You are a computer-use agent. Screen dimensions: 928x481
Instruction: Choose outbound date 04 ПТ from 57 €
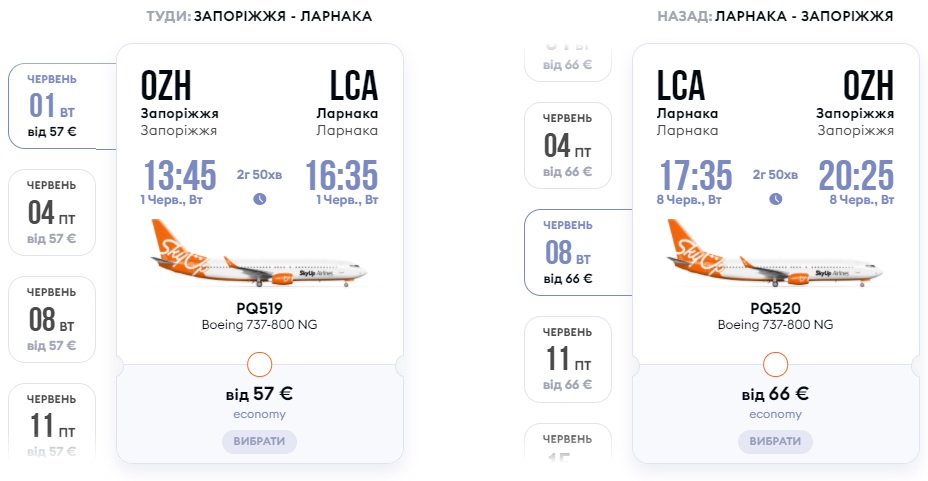[52, 212]
